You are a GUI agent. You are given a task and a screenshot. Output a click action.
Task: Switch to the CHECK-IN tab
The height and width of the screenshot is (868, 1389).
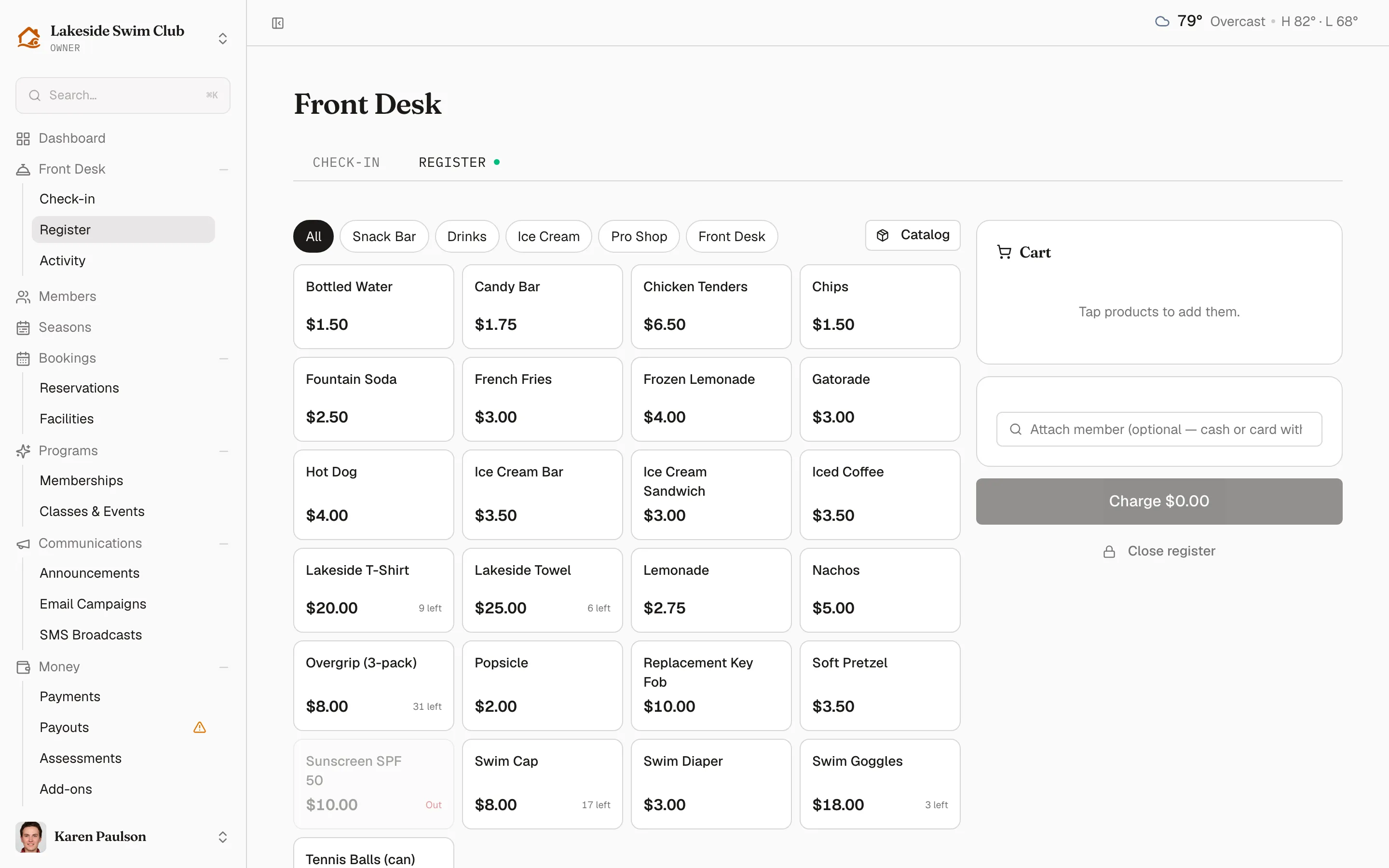tap(346, 163)
